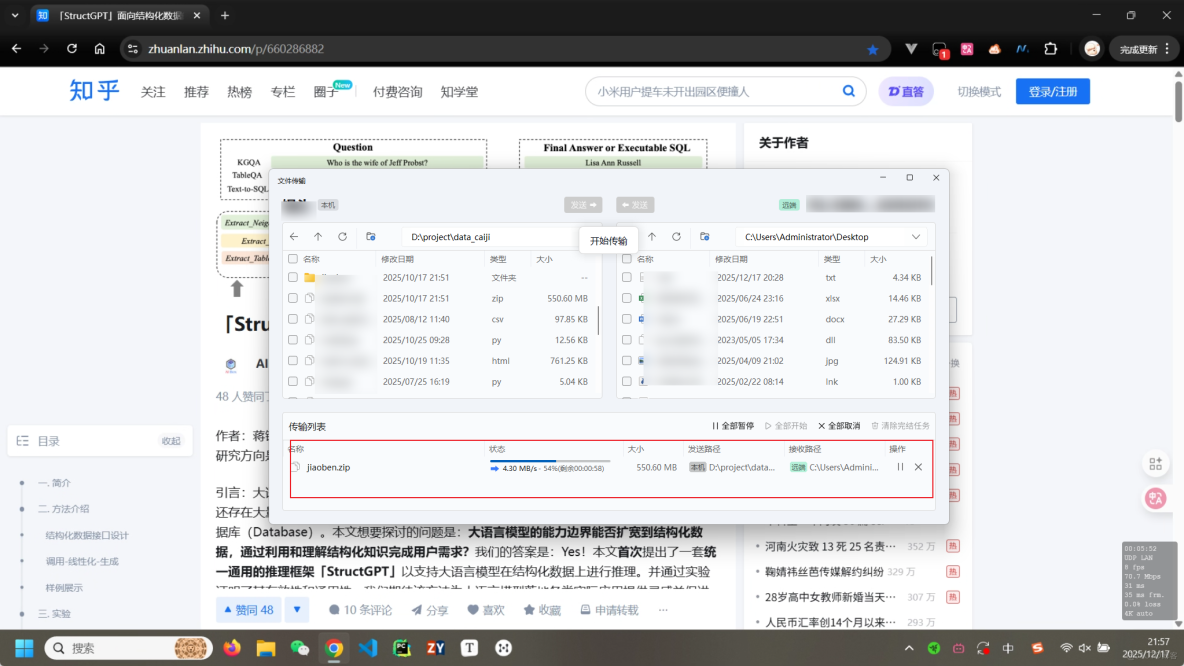Viewport: 1184px width, 666px height.
Task: Check the select-all checkbox in local file list
Action: pyautogui.click(x=293, y=258)
